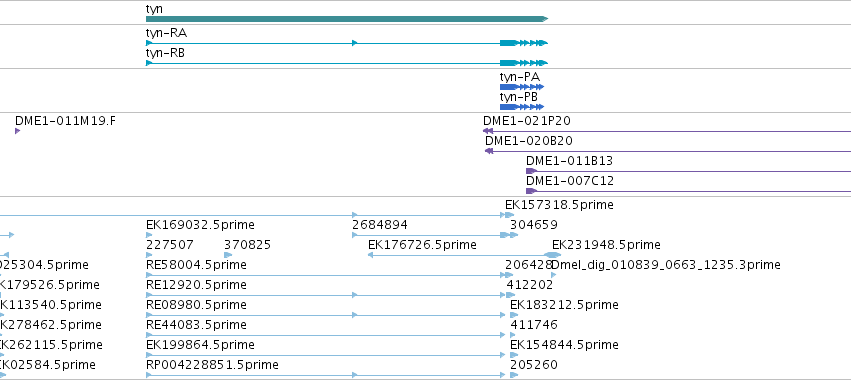Select the tyn-PA protein glyph
The width and height of the screenshot is (851, 380).
(522, 87)
